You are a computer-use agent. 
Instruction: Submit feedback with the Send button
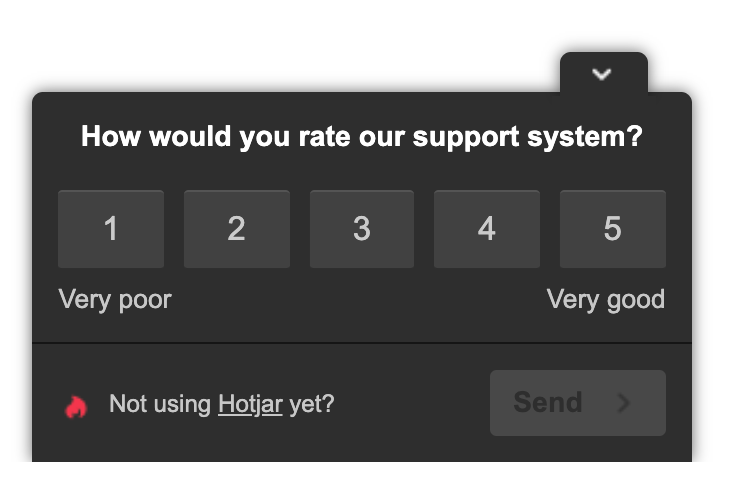tap(578, 403)
